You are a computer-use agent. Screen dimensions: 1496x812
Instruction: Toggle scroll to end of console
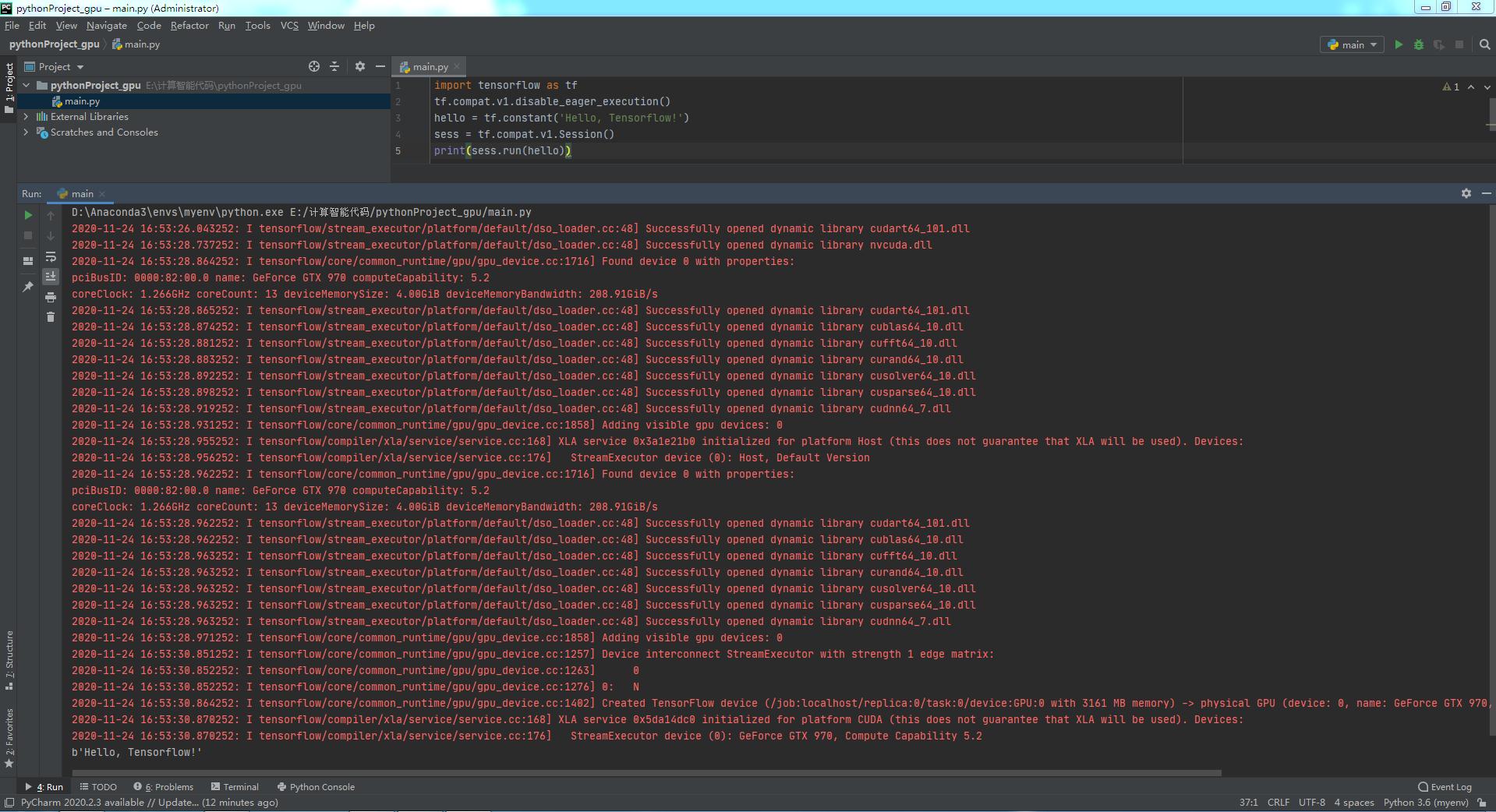(x=51, y=276)
